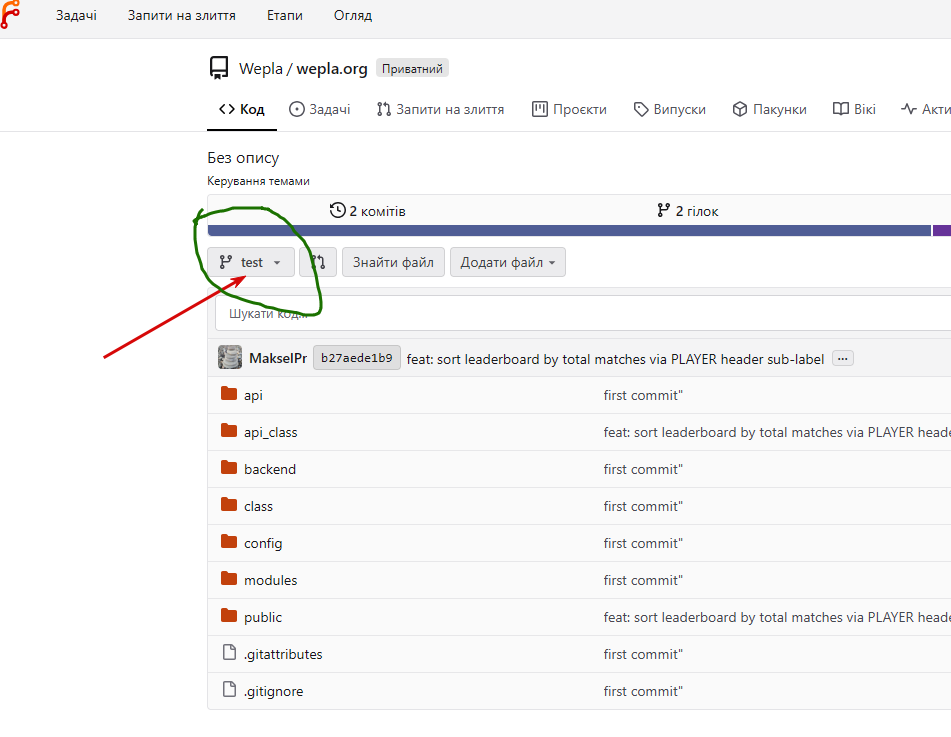Screen dimensions: 951x737
Task: Open Запити на злиття in top navigation
Action: [x=181, y=15]
